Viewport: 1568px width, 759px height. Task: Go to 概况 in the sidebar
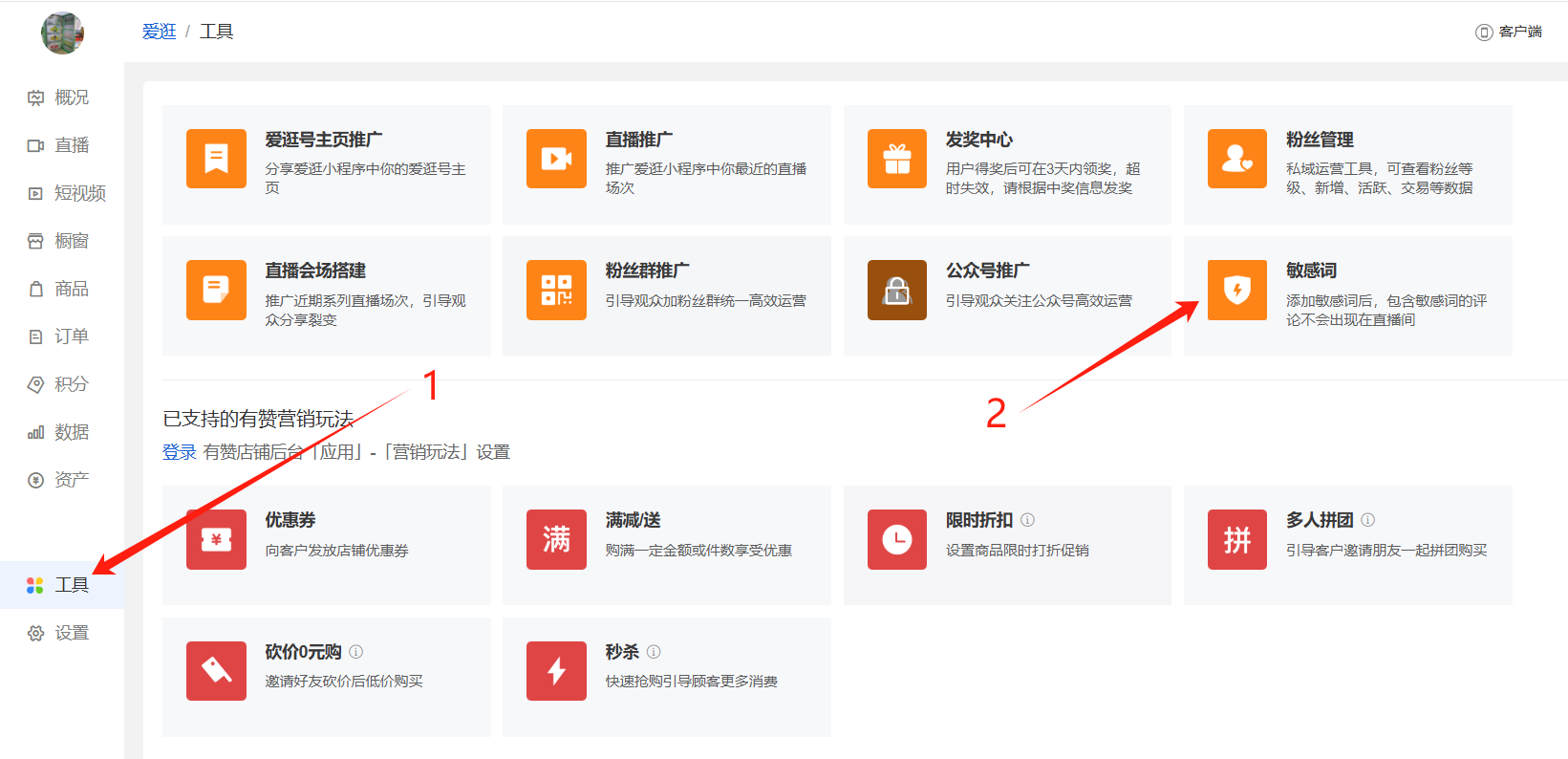(x=72, y=98)
